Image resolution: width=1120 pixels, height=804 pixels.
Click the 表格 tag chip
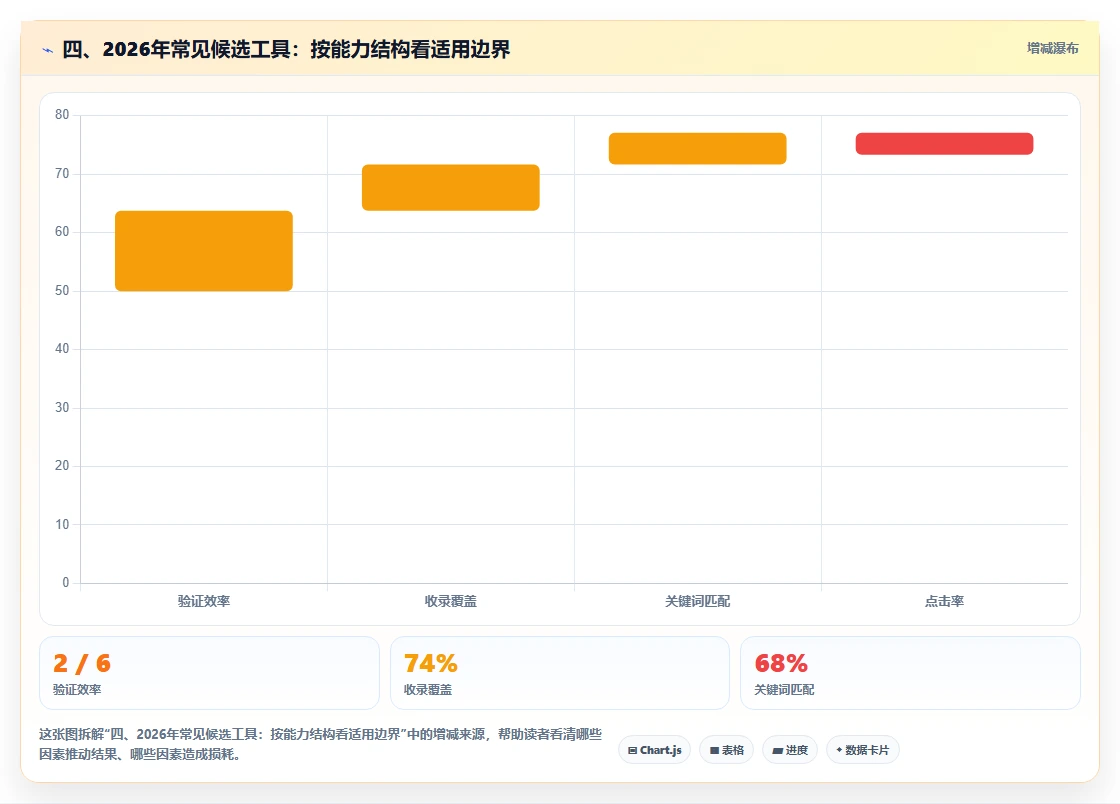pos(726,750)
